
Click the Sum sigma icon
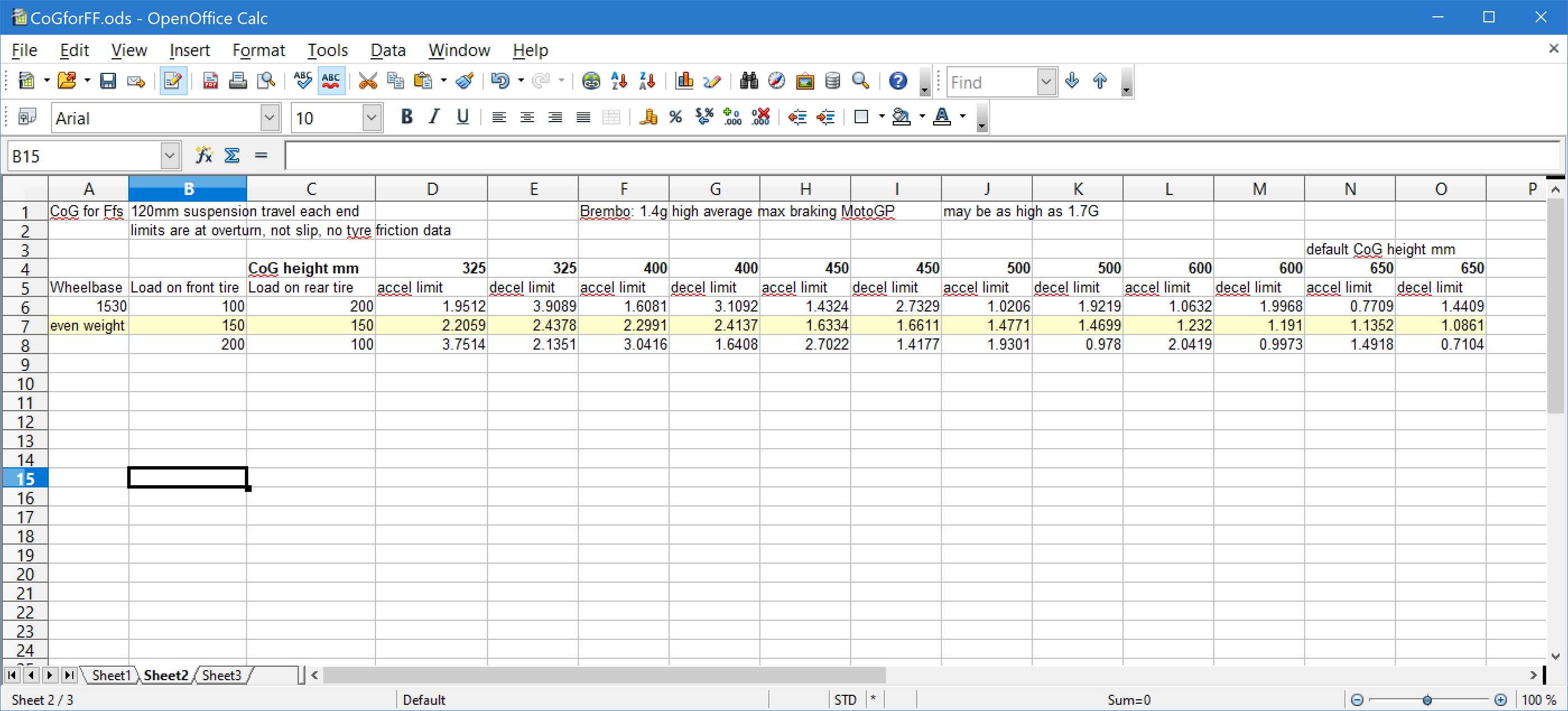232,156
